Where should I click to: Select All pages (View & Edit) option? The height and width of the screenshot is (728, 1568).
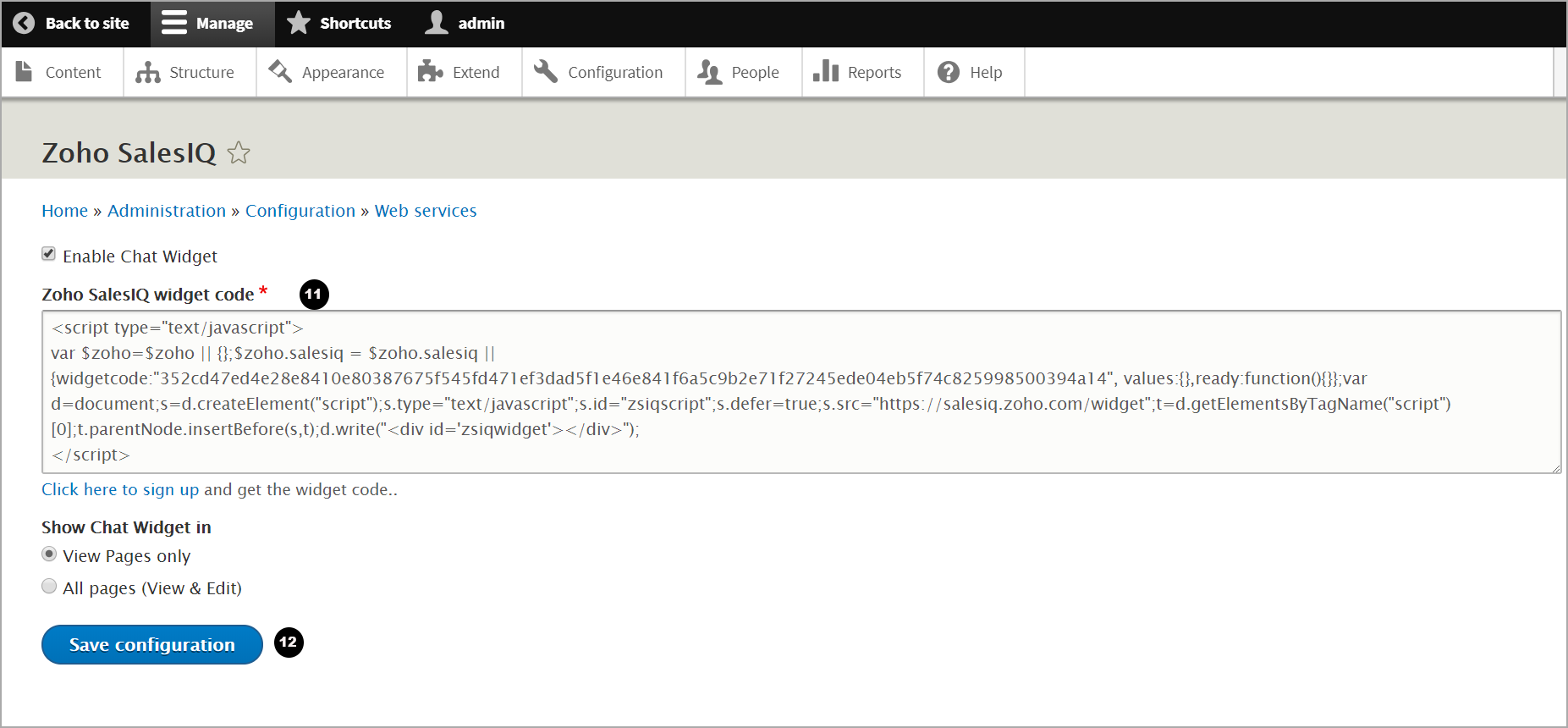(49, 587)
